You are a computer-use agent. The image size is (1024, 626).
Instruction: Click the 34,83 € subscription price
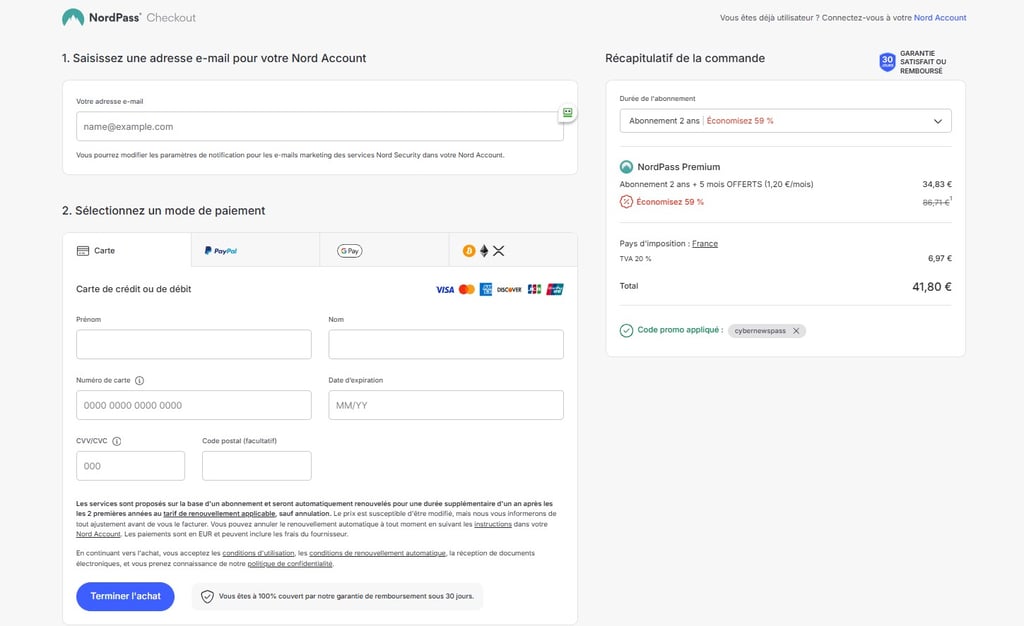point(936,184)
